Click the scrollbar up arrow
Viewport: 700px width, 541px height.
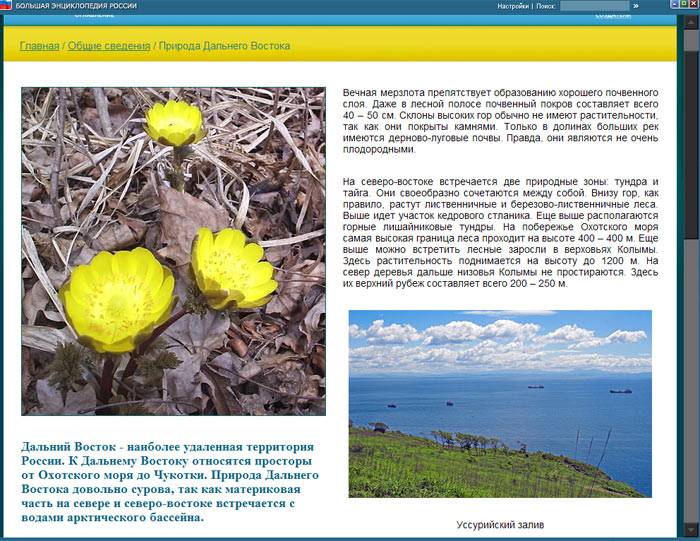pos(692,21)
